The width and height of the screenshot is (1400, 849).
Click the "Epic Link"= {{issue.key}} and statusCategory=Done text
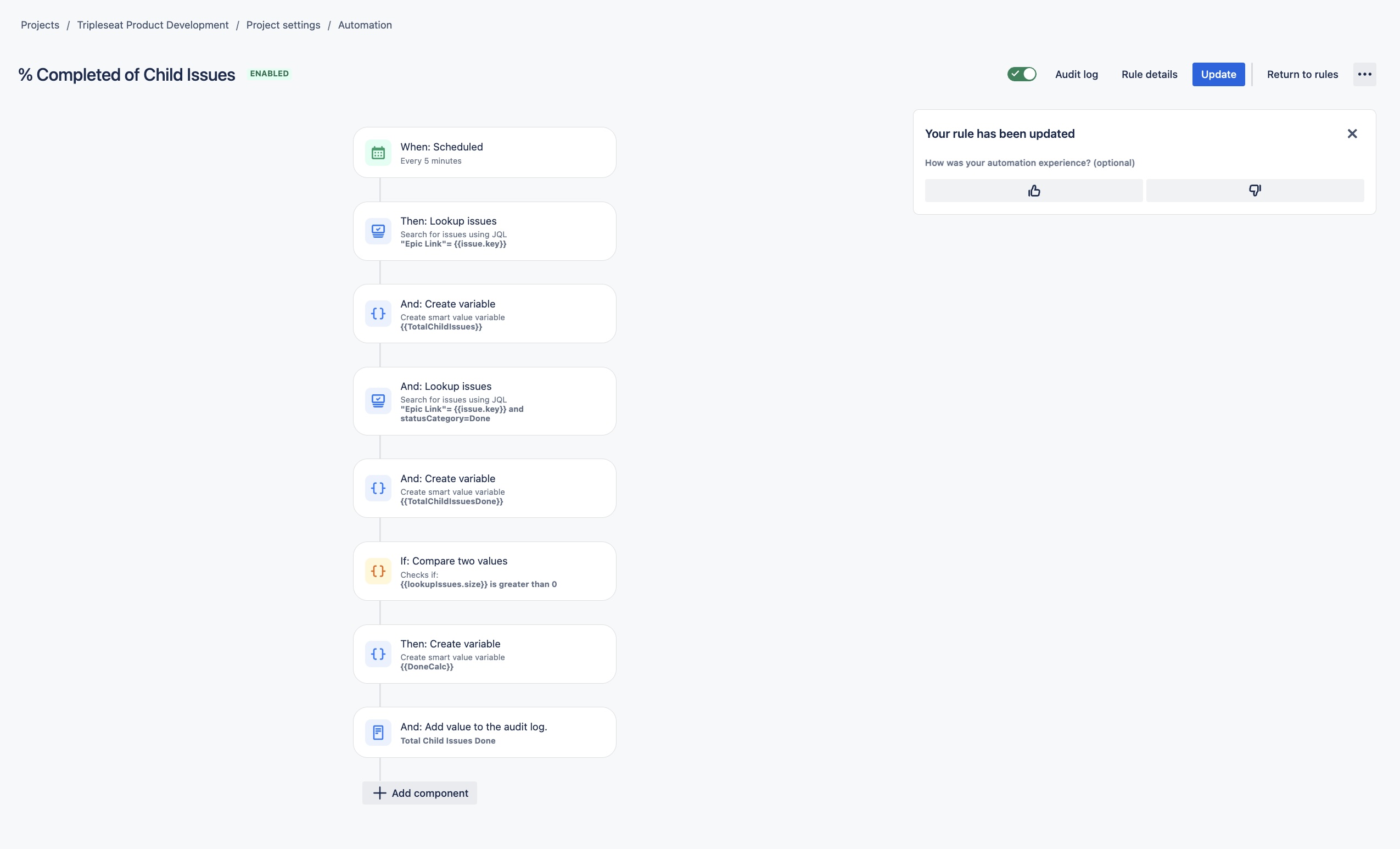tap(462, 414)
